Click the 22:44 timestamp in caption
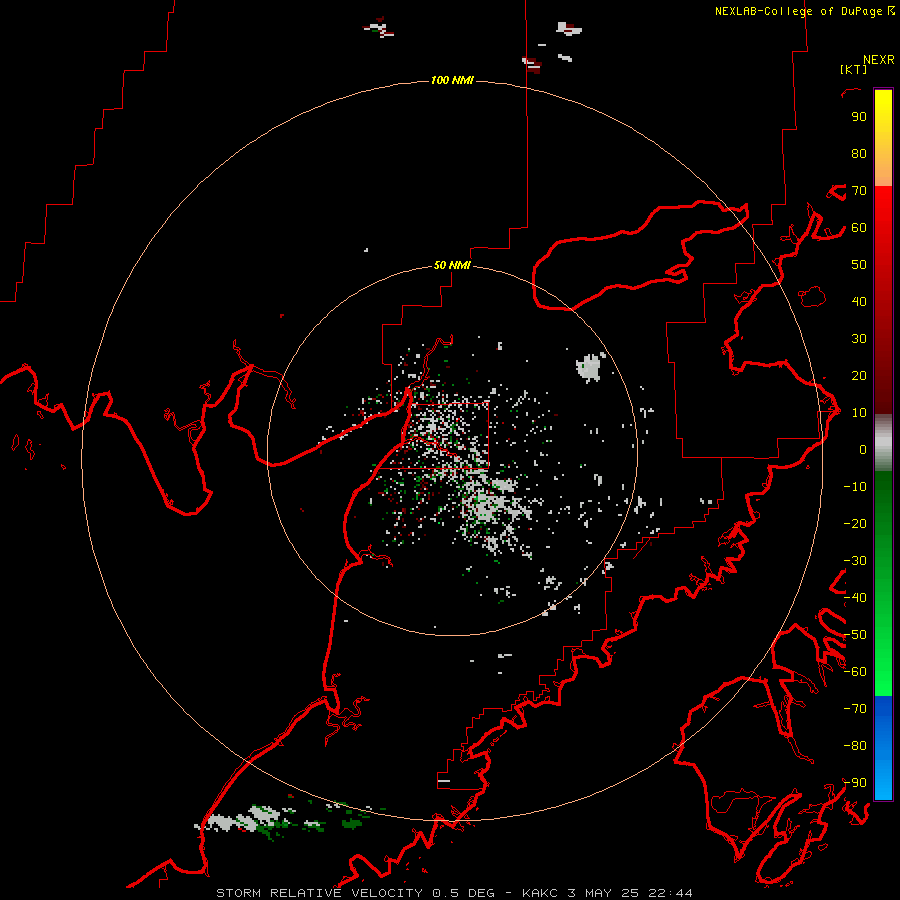Image resolution: width=900 pixels, height=900 pixels. (x=670, y=893)
